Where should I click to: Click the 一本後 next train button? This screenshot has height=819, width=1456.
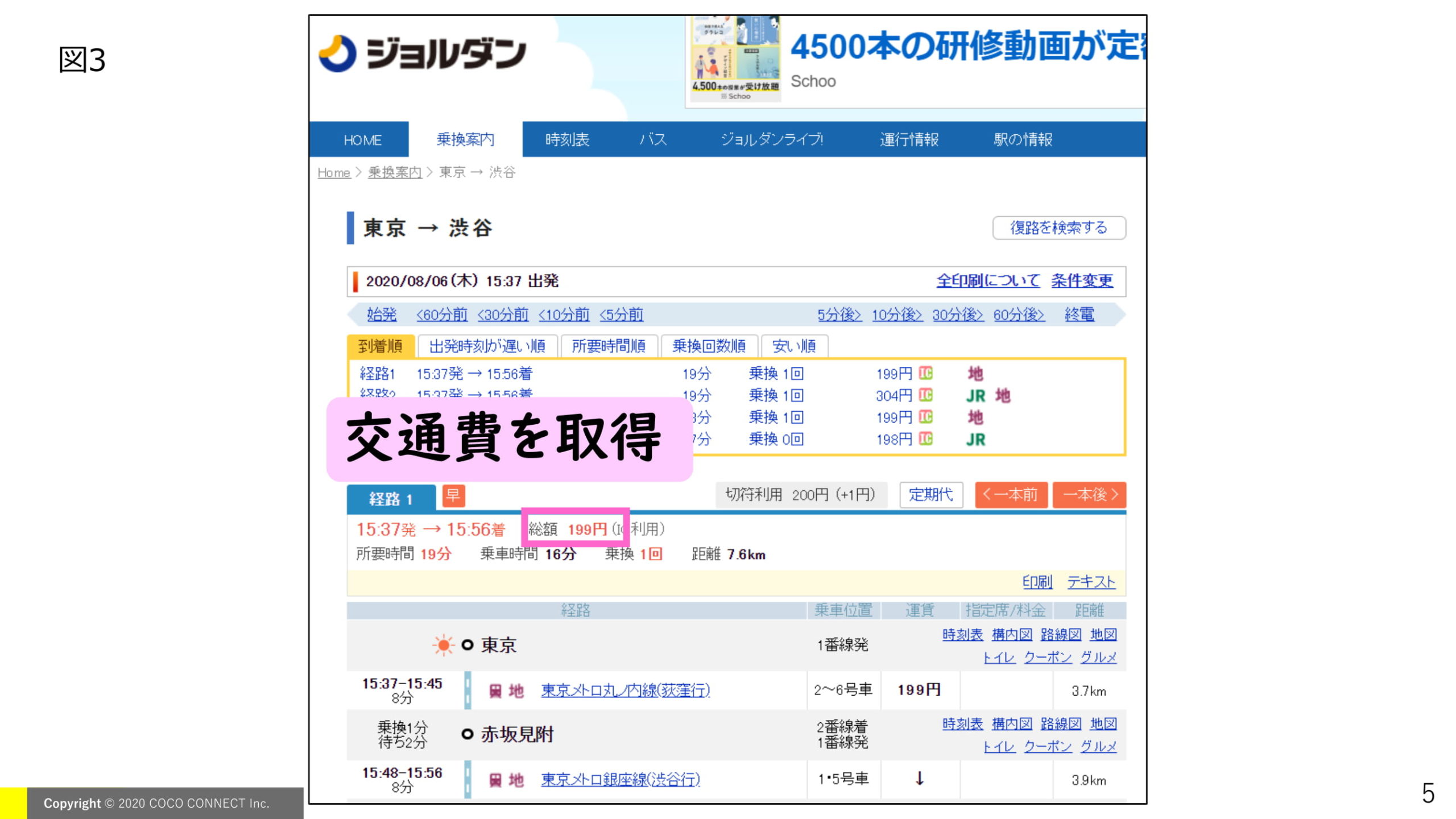click(x=1089, y=495)
